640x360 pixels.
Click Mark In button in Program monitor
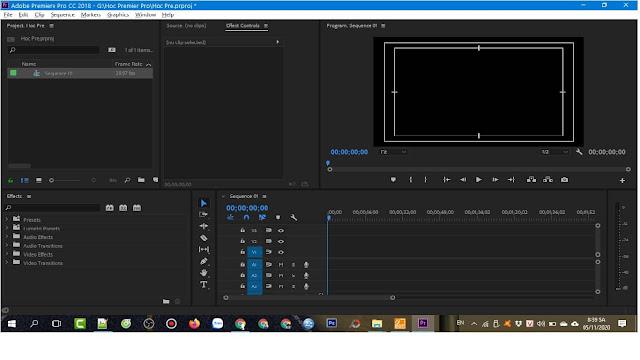[411, 180]
